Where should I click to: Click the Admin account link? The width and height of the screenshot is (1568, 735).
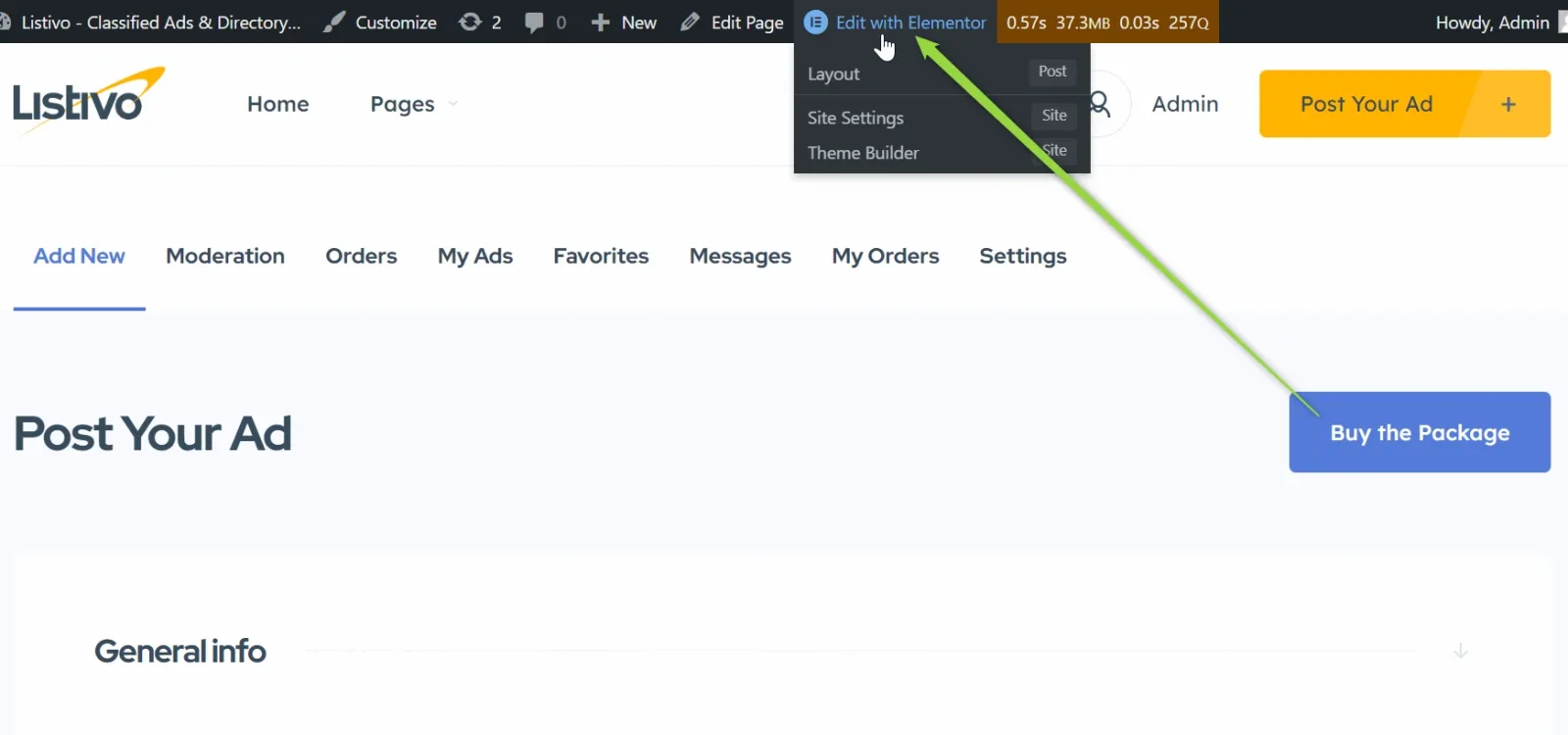(x=1185, y=104)
